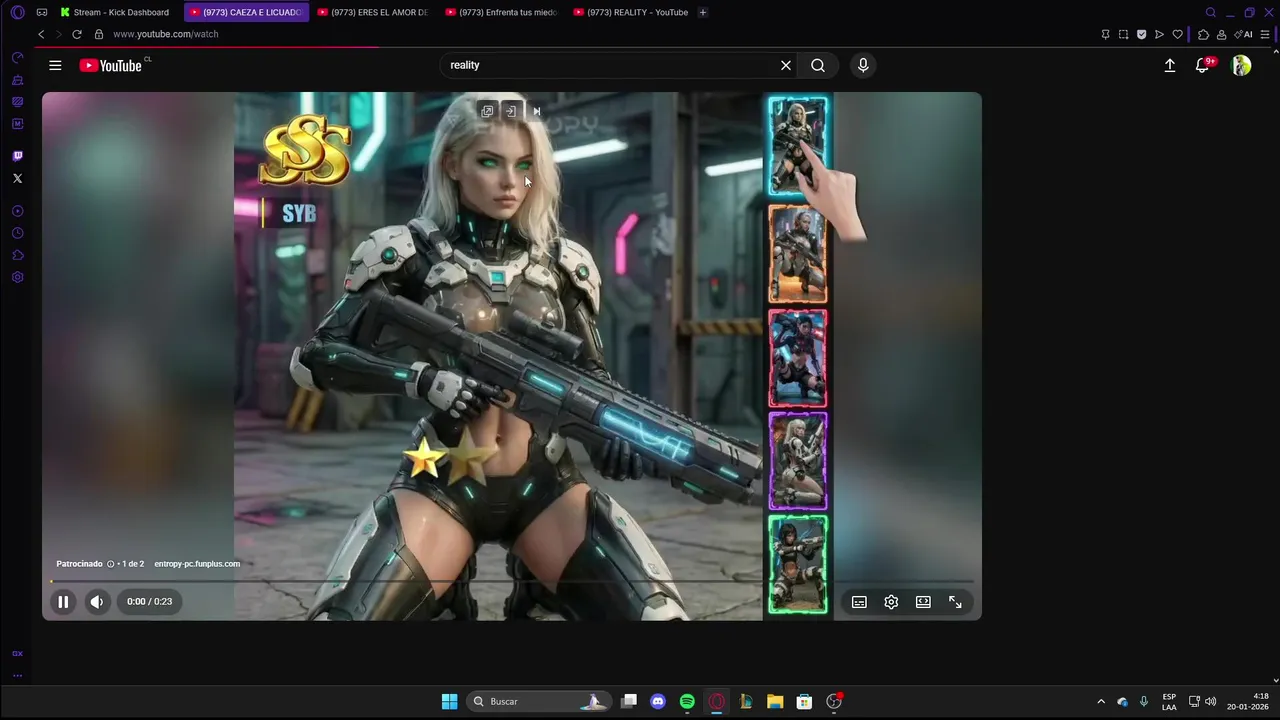Show hidden system tray icons chevron
The width and height of the screenshot is (1280, 720).
1101,701
